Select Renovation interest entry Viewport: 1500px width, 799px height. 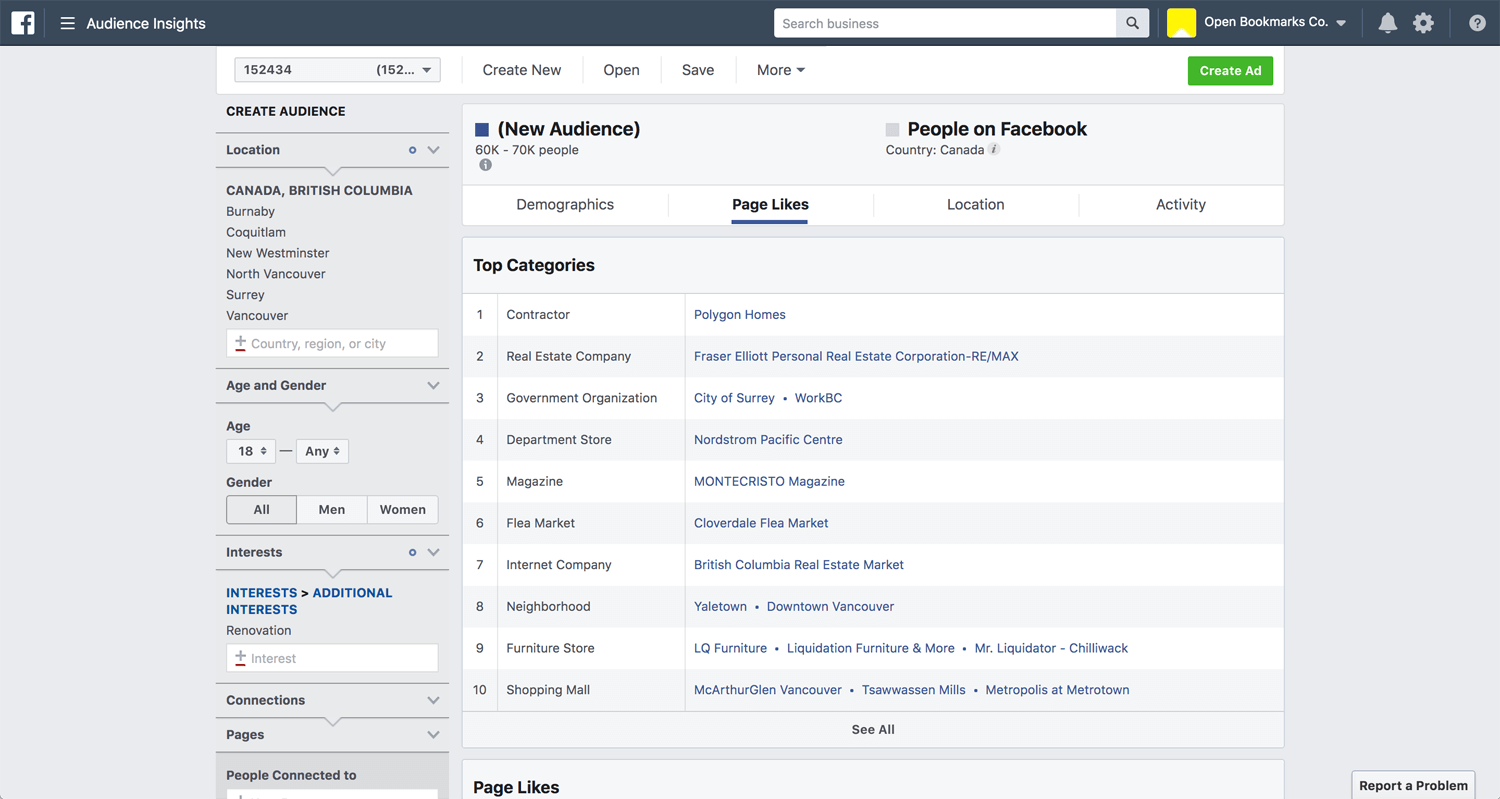[x=258, y=630]
